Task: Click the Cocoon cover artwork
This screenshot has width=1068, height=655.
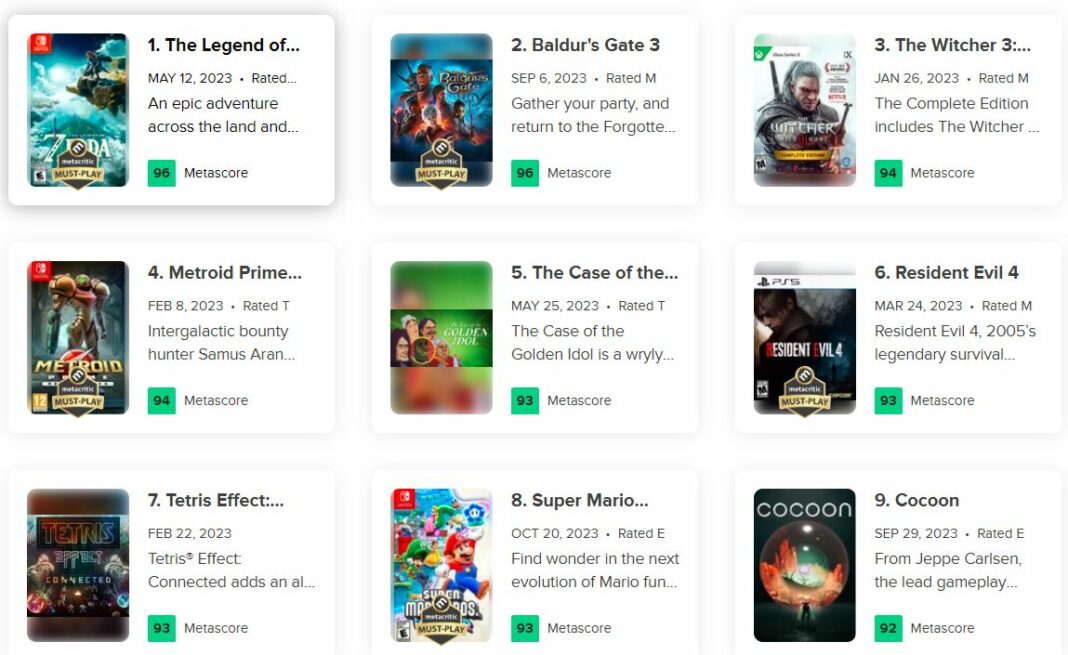Action: [805, 563]
